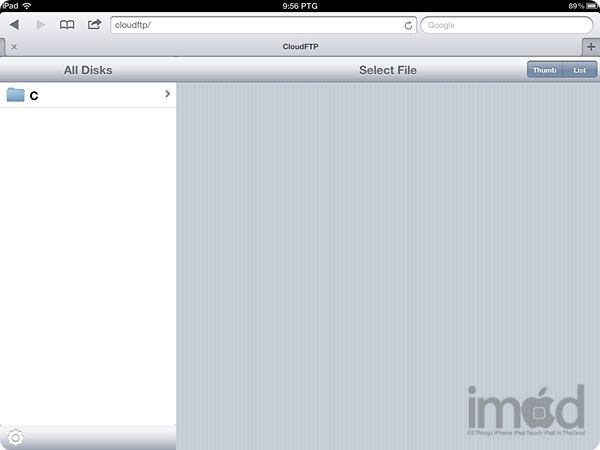Select the C disk label

34,96
